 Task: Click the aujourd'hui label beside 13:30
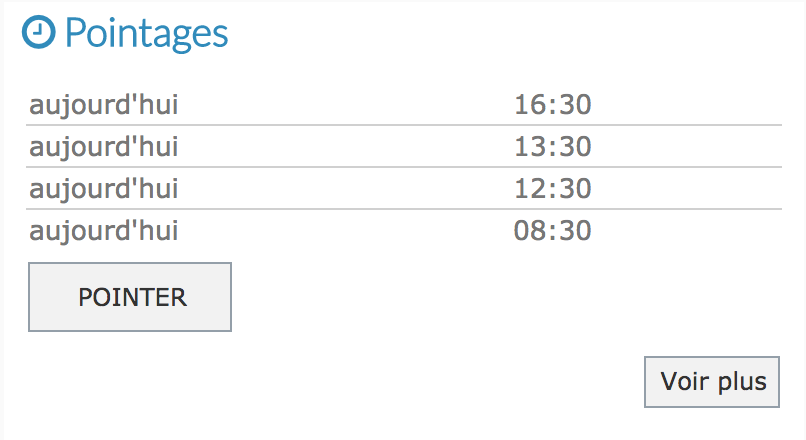(104, 148)
